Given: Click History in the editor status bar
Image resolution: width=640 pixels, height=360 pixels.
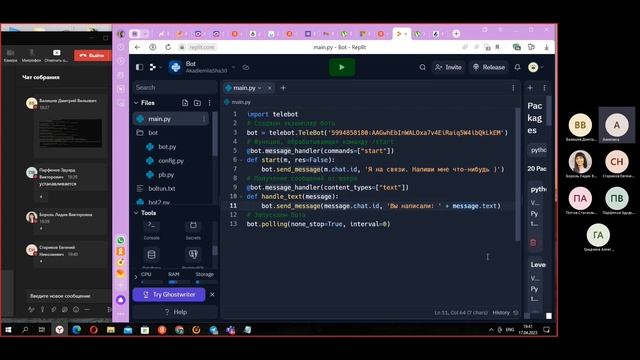Looking at the screenshot, I should pyautogui.click(x=505, y=313).
